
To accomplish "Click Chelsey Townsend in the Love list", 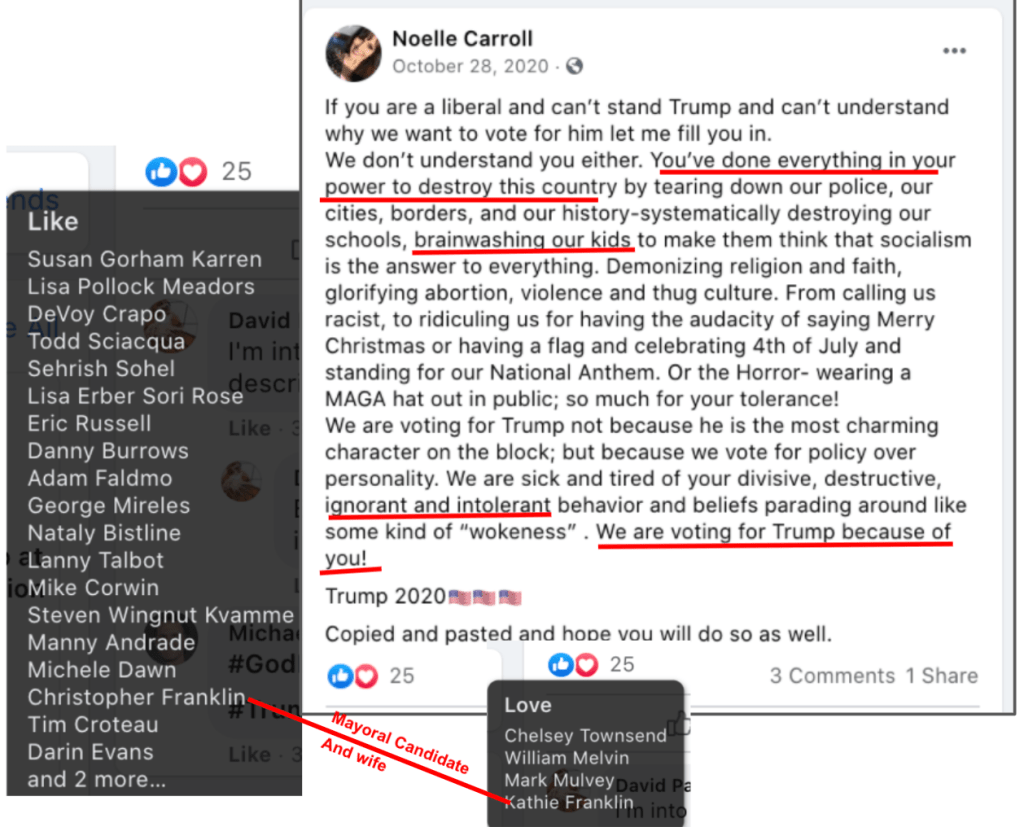I will point(585,736).
